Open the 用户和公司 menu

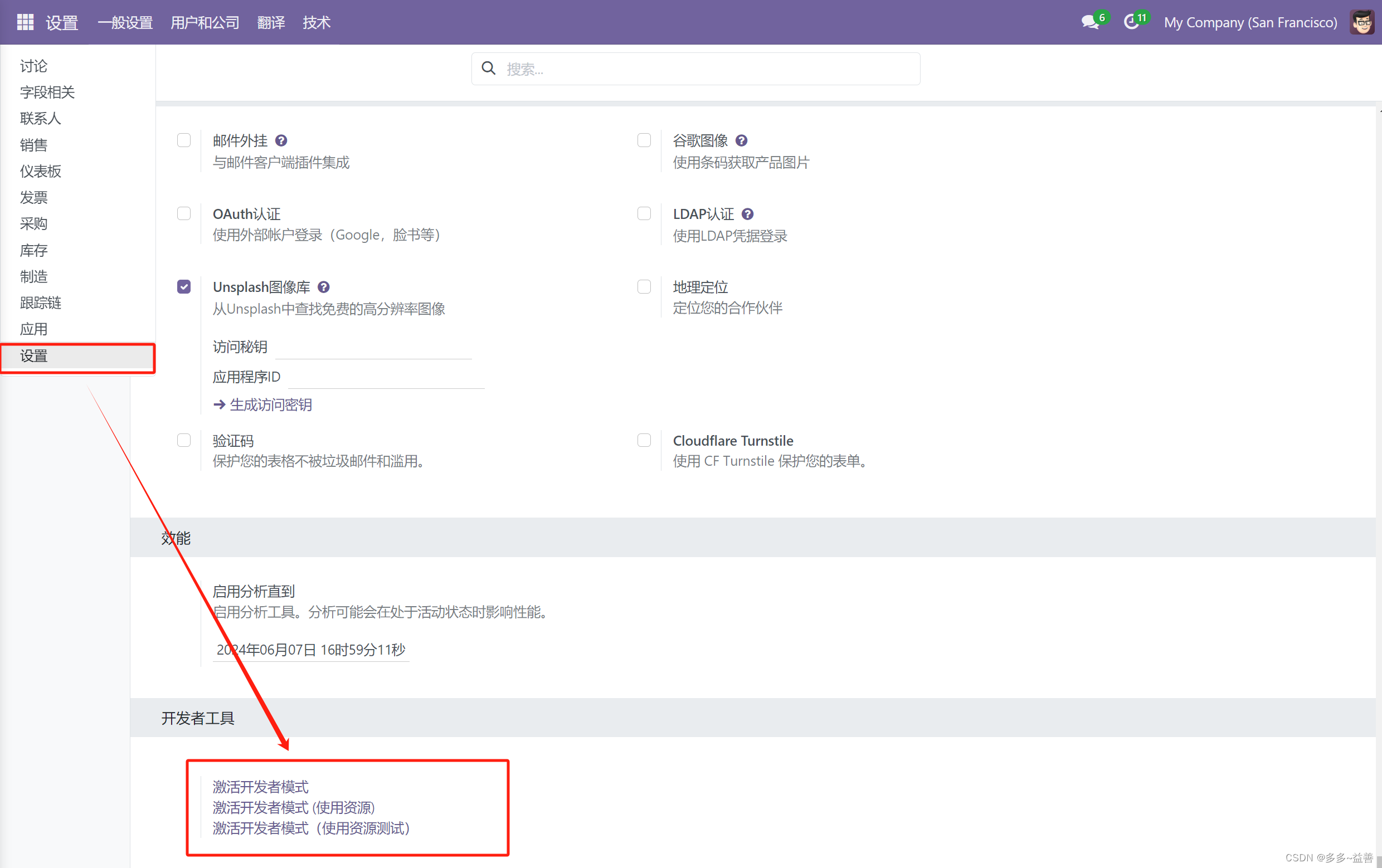point(205,22)
